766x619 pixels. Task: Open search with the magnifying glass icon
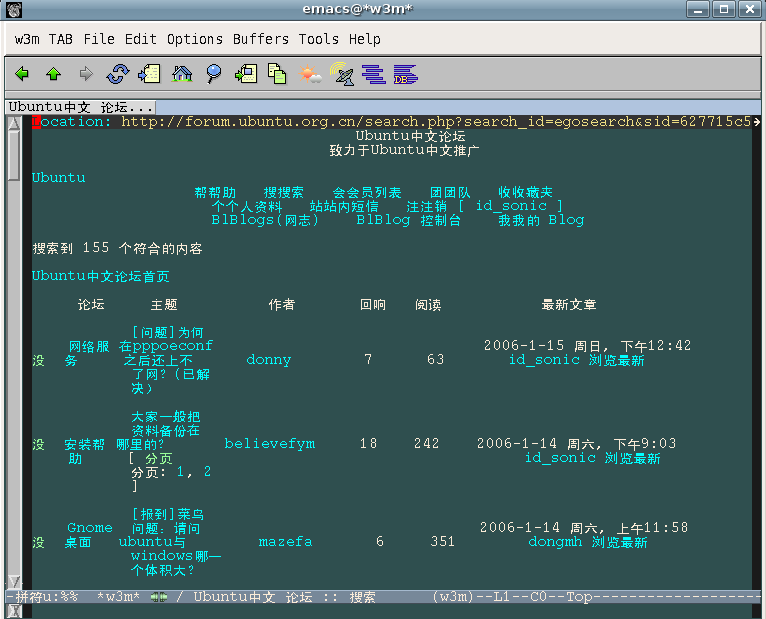pyautogui.click(x=213, y=74)
